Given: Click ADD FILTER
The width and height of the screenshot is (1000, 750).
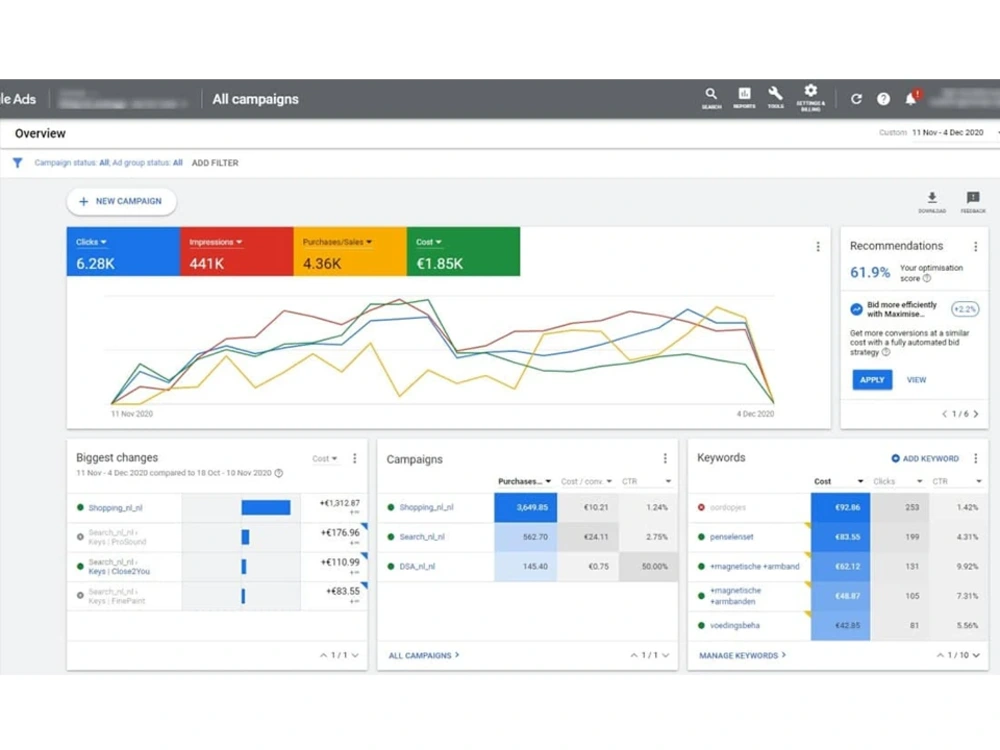Looking at the screenshot, I should [215, 163].
